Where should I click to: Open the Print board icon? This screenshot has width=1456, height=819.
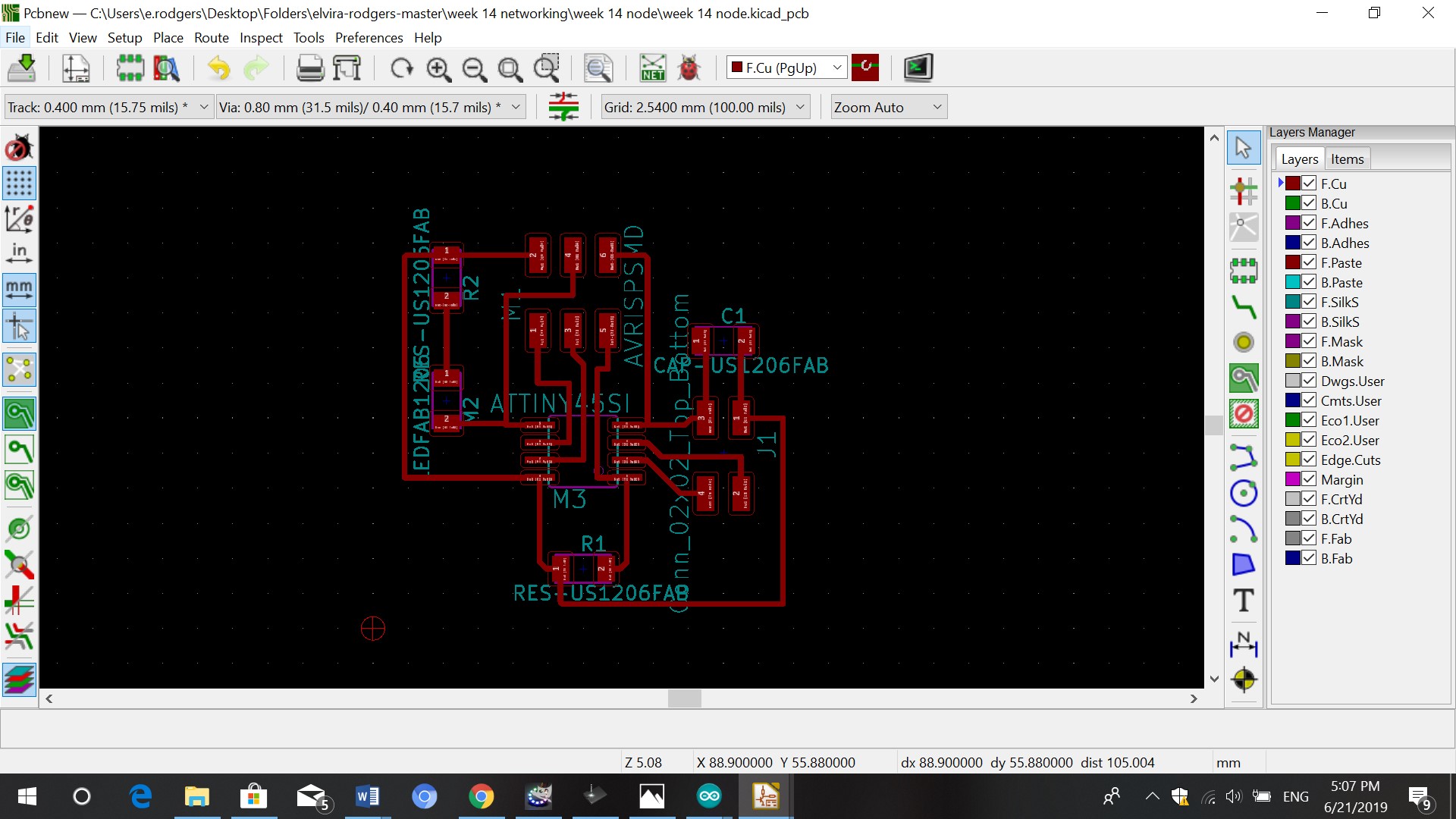point(309,68)
